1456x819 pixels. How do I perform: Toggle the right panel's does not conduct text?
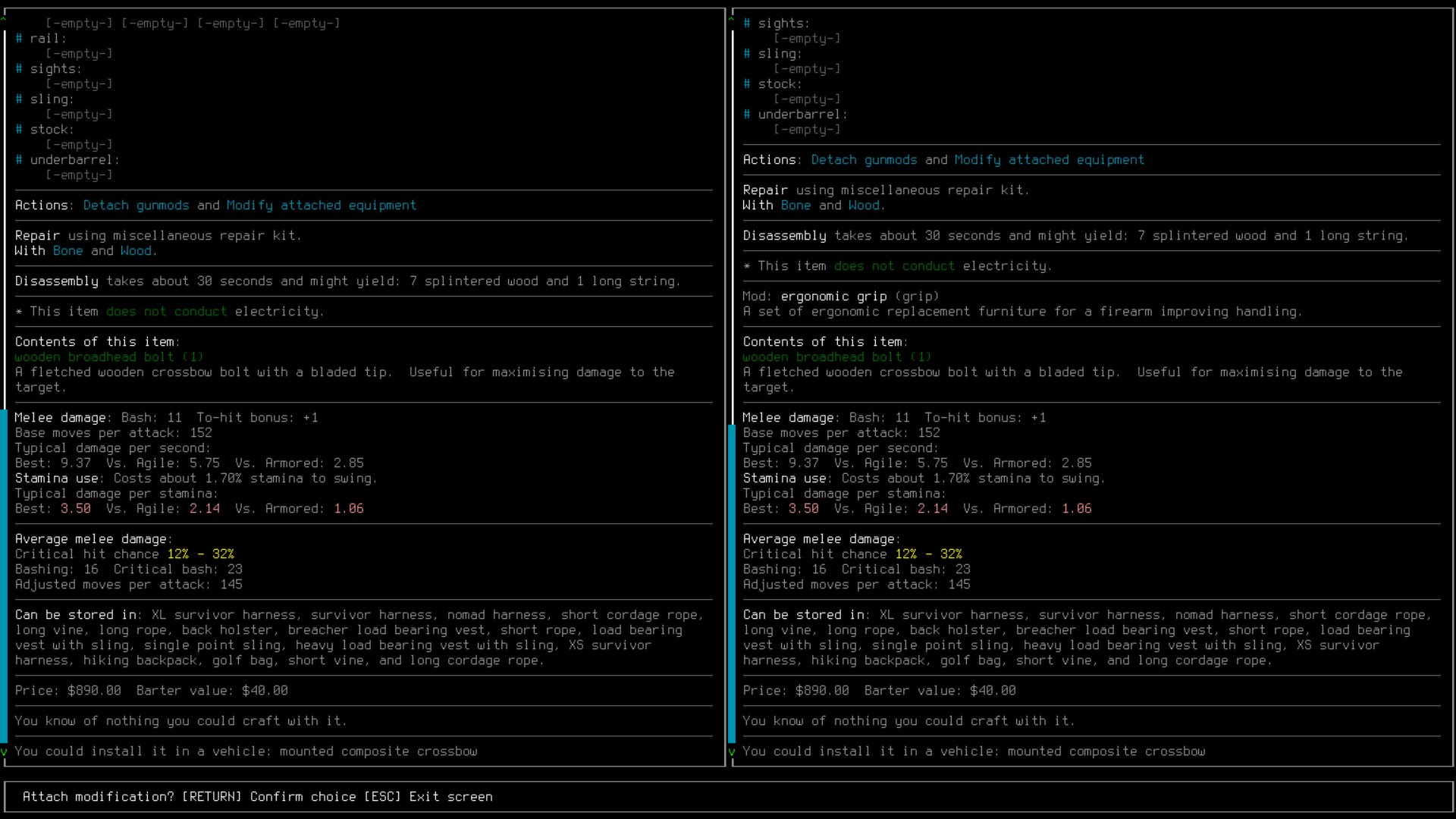coord(894,265)
